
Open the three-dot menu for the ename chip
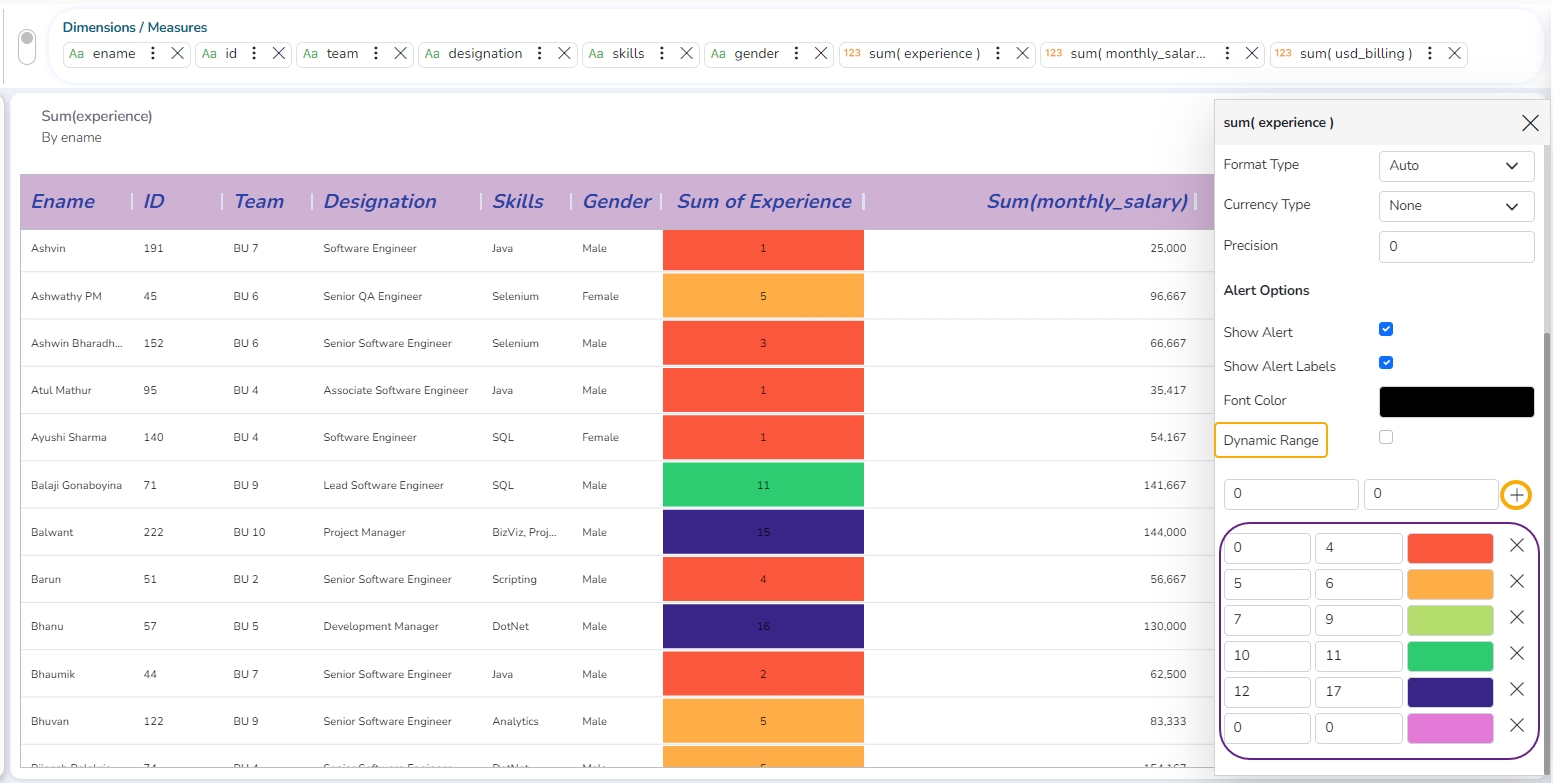click(153, 54)
